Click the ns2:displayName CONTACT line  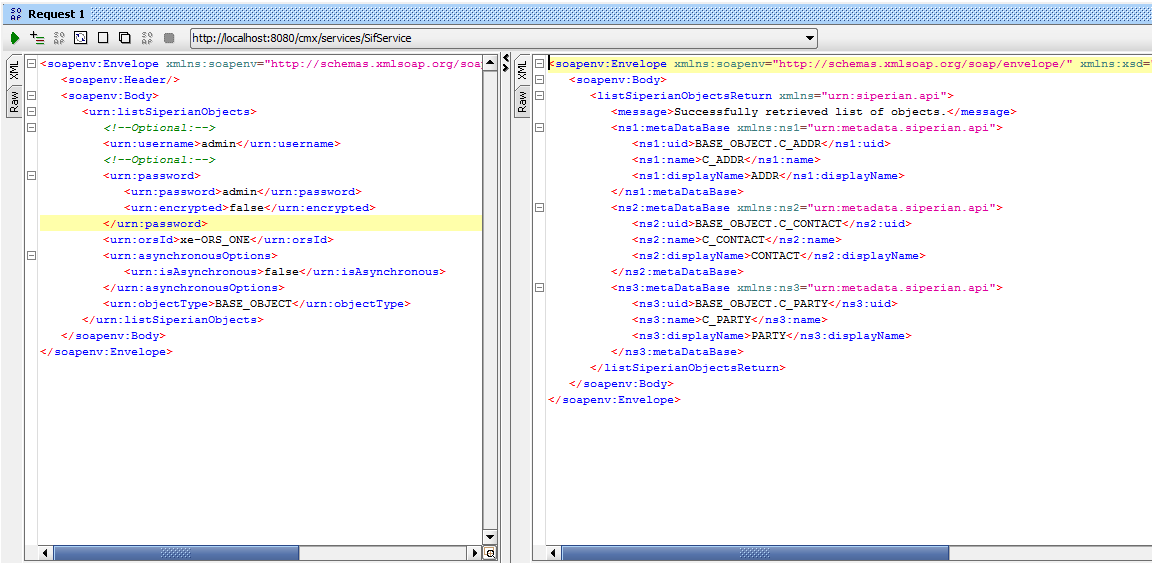point(778,256)
